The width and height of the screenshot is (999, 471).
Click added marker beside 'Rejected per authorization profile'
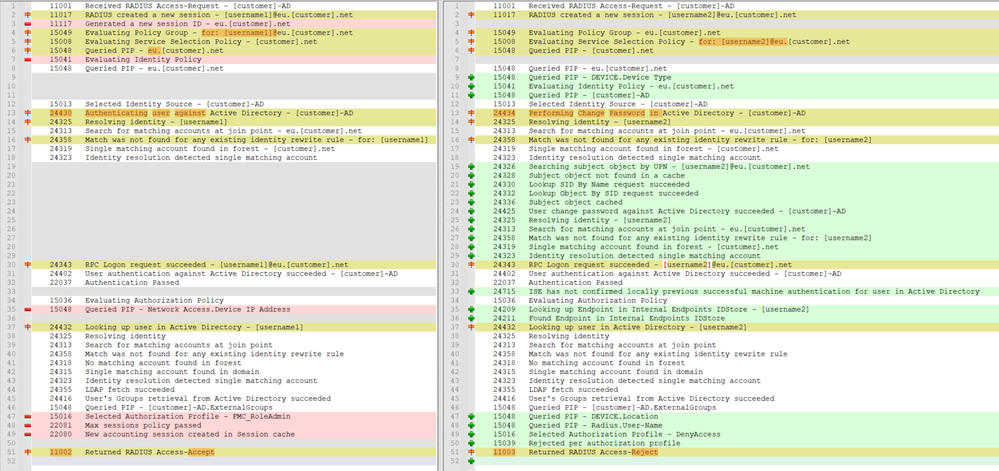tap(471, 443)
